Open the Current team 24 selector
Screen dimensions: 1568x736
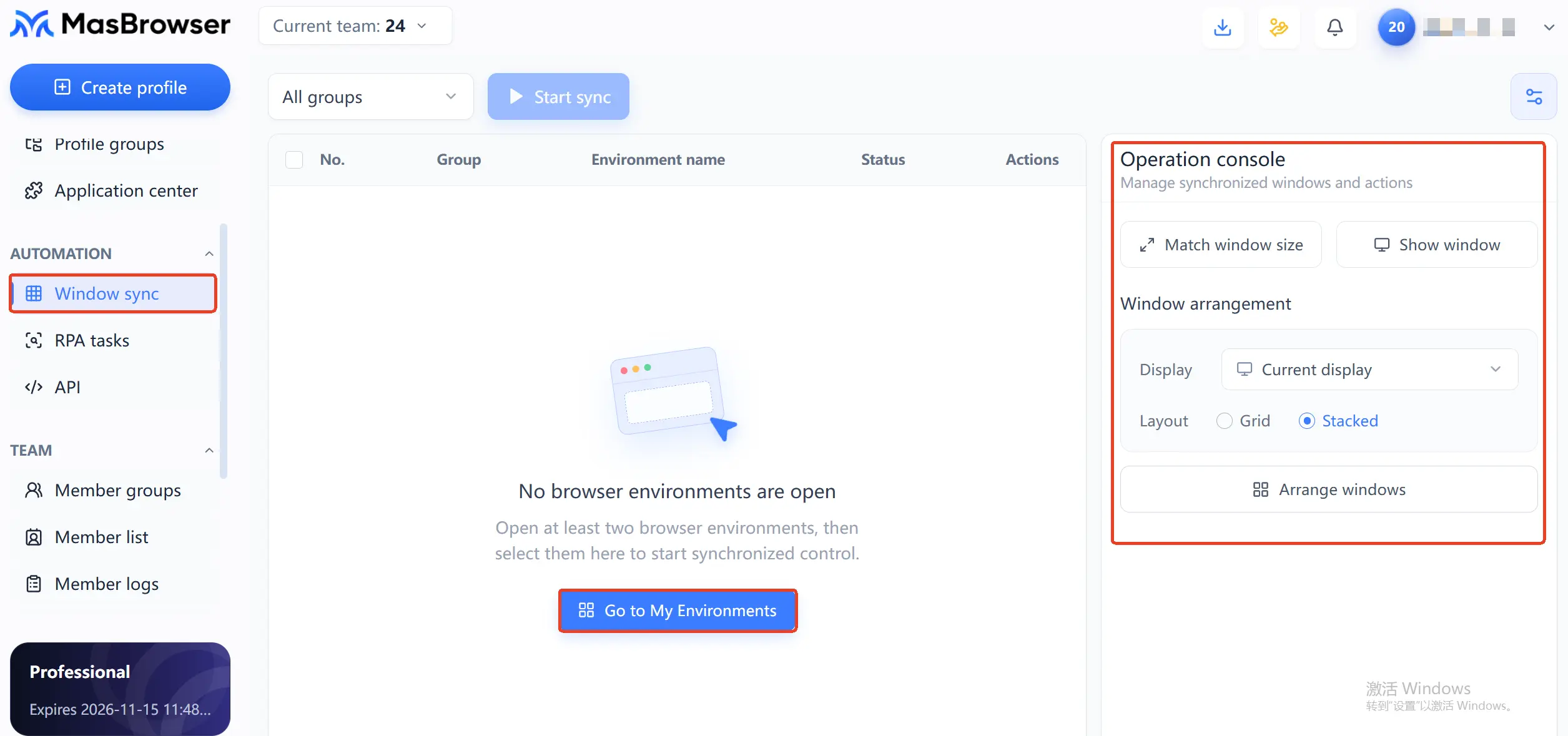(x=355, y=26)
